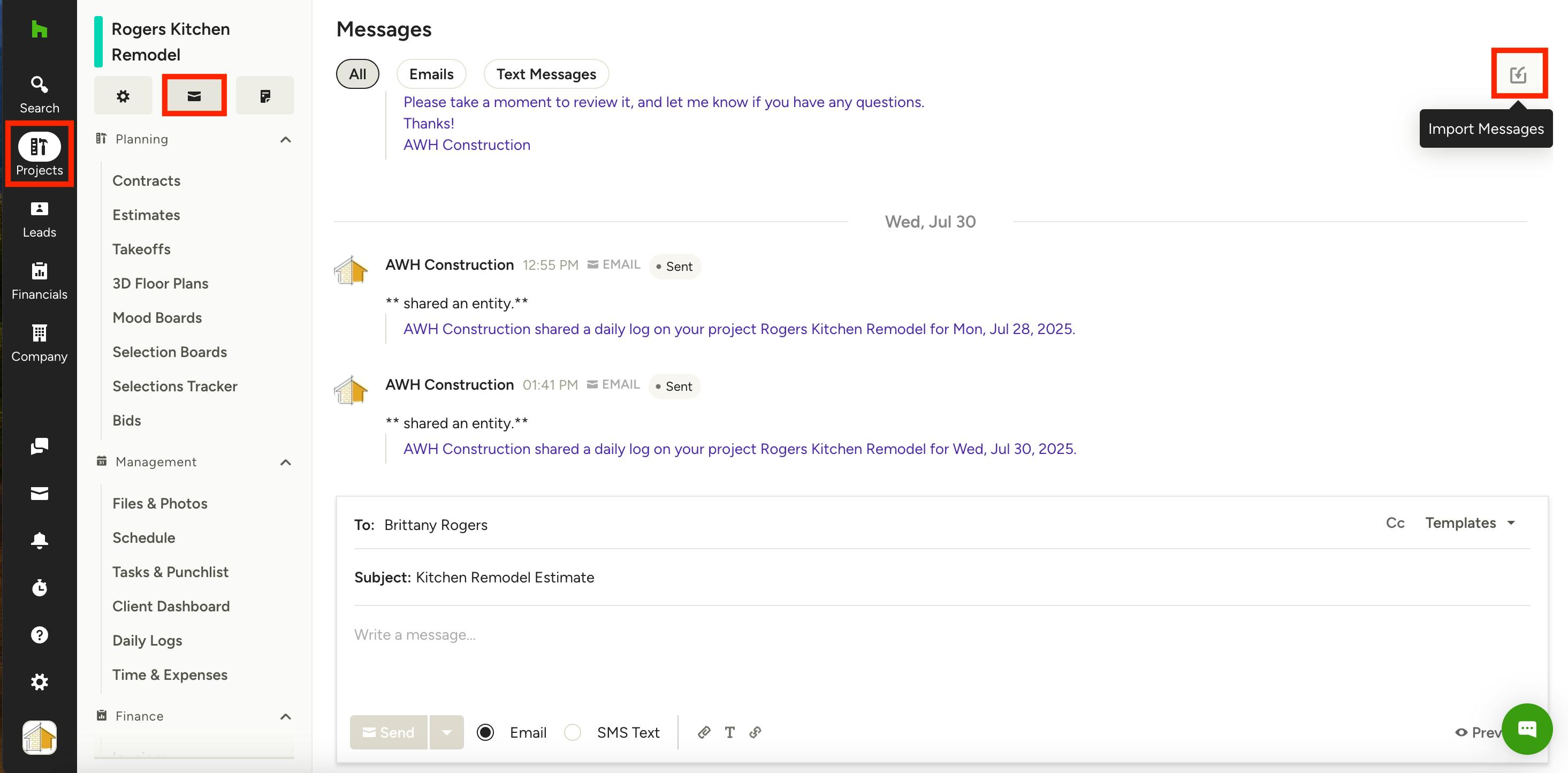Open the time tracker stopwatch icon

39,587
